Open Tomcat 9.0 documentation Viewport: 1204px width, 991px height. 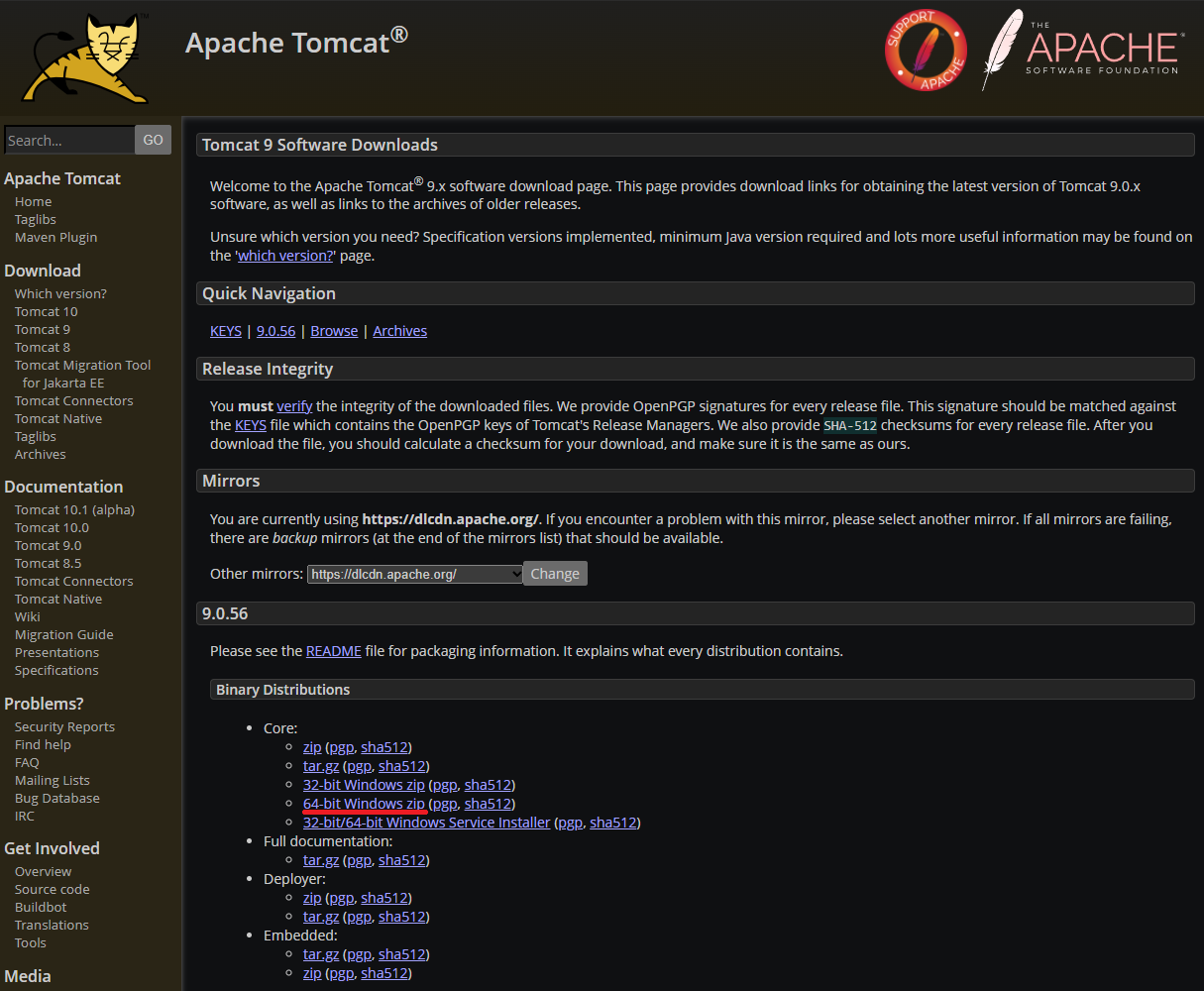[x=49, y=545]
